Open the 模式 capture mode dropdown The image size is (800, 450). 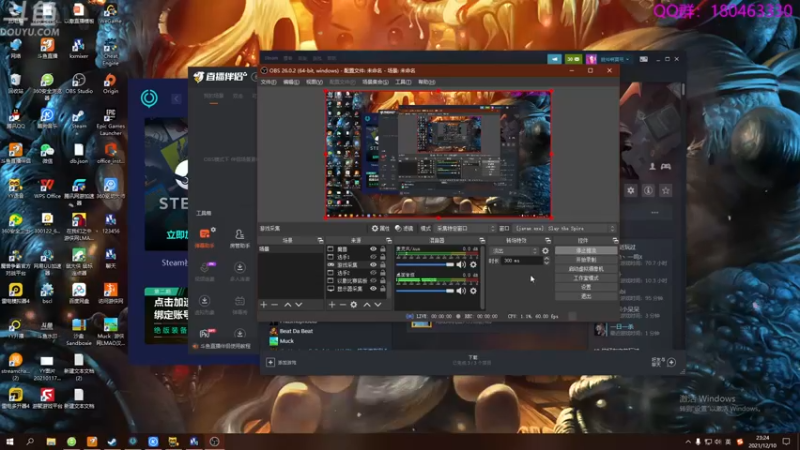(465, 229)
